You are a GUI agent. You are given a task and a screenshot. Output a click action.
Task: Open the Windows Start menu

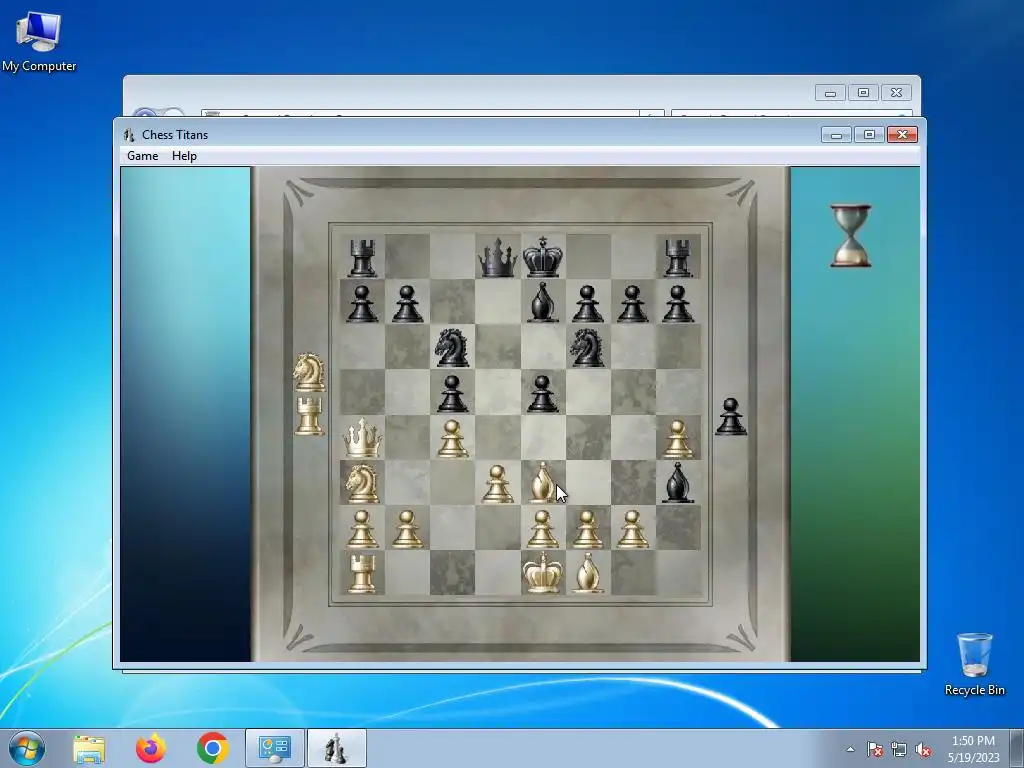[x=27, y=748]
